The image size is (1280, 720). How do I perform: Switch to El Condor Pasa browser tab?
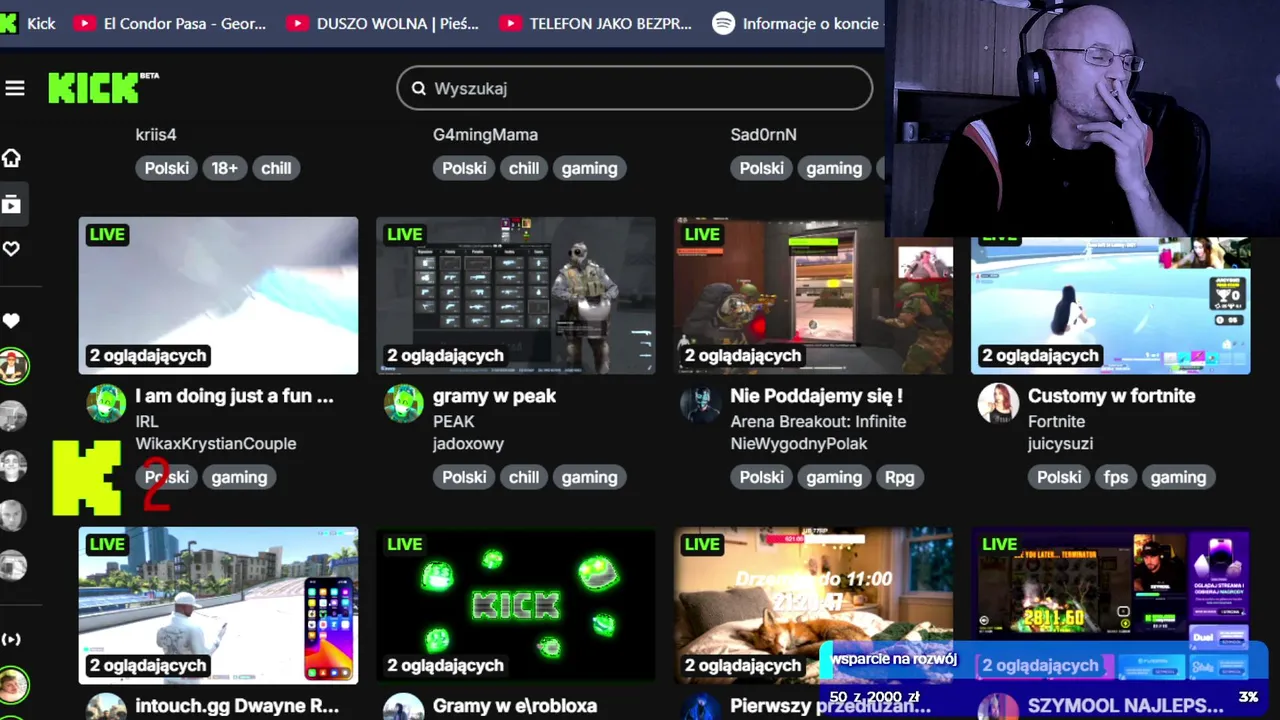[170, 23]
